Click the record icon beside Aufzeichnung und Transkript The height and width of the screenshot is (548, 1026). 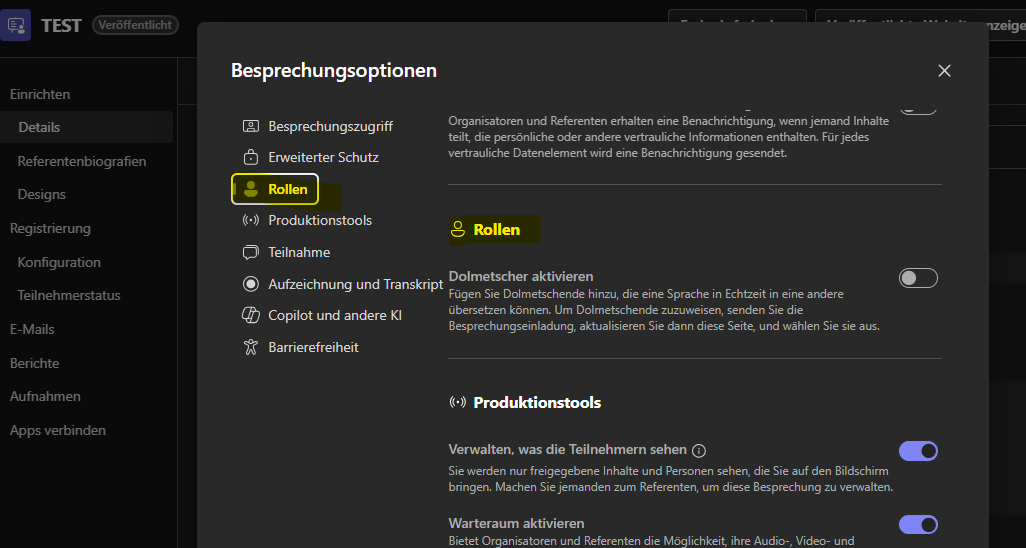pyautogui.click(x=251, y=284)
